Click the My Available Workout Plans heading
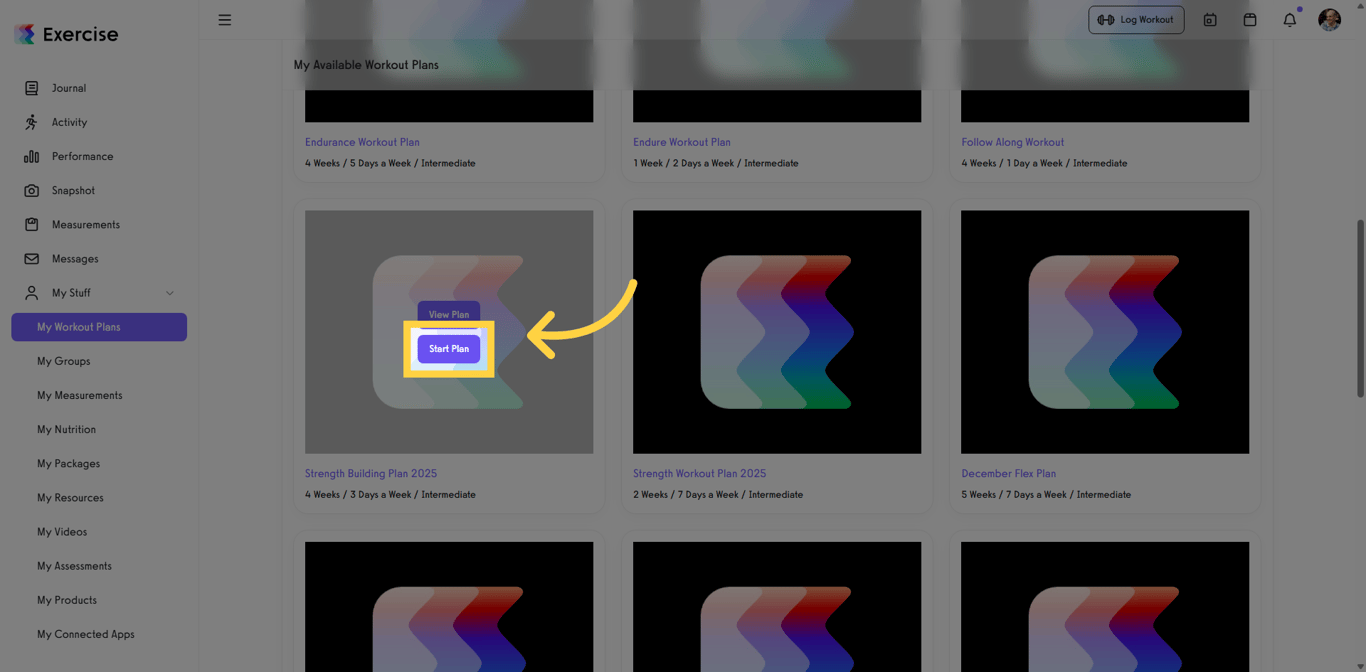The height and width of the screenshot is (672, 1366). [366, 65]
